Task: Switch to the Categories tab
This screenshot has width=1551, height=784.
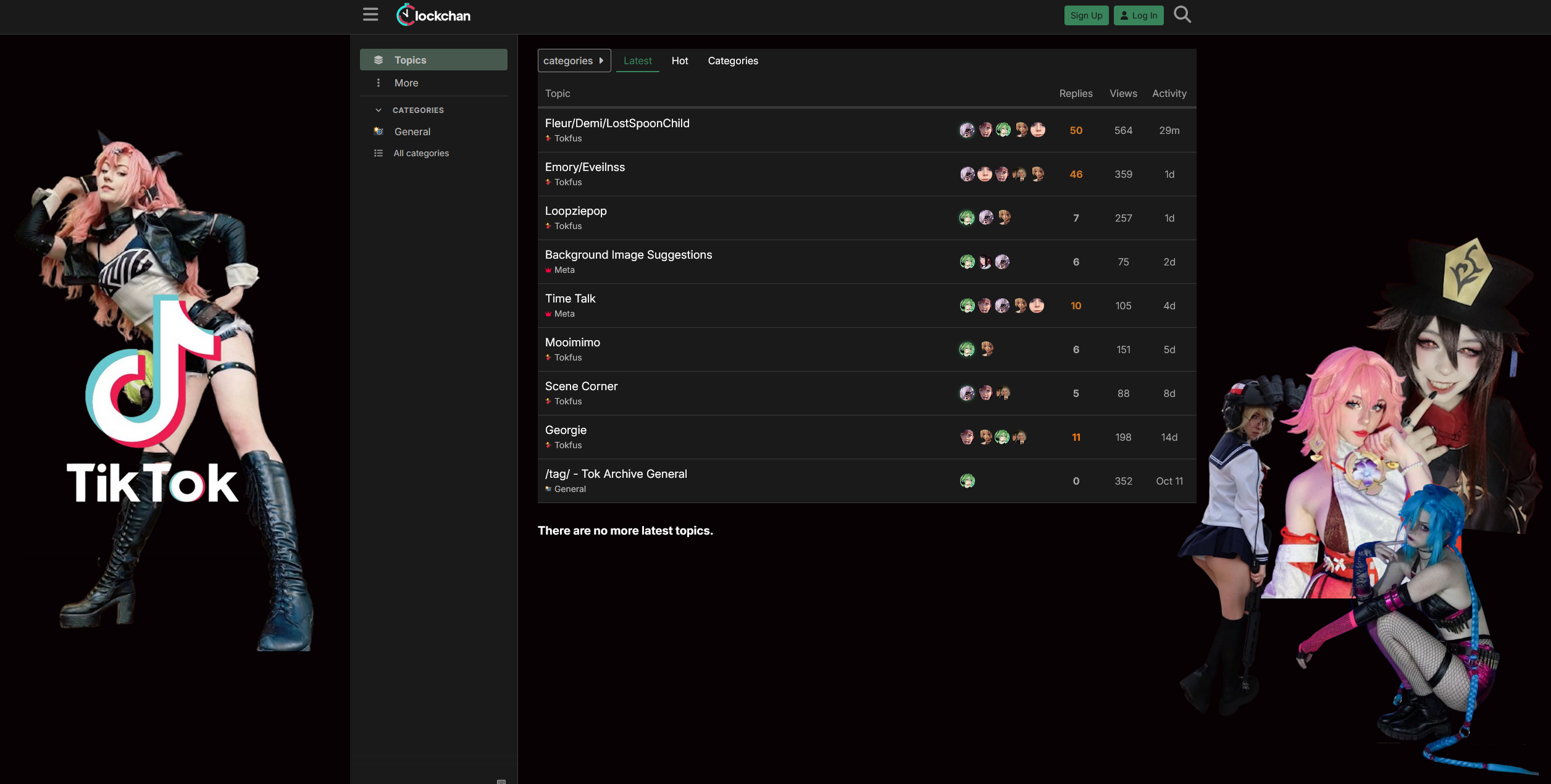Action: (x=732, y=60)
